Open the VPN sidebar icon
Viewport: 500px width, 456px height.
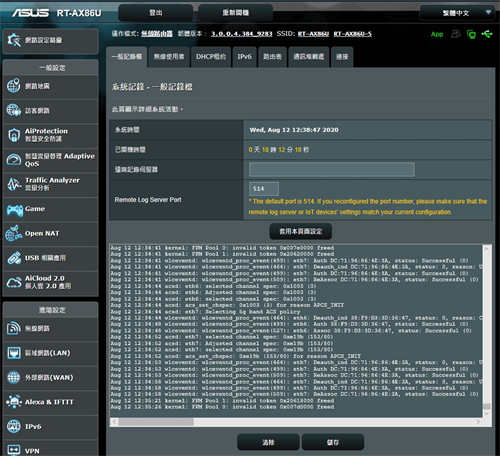(x=14, y=450)
